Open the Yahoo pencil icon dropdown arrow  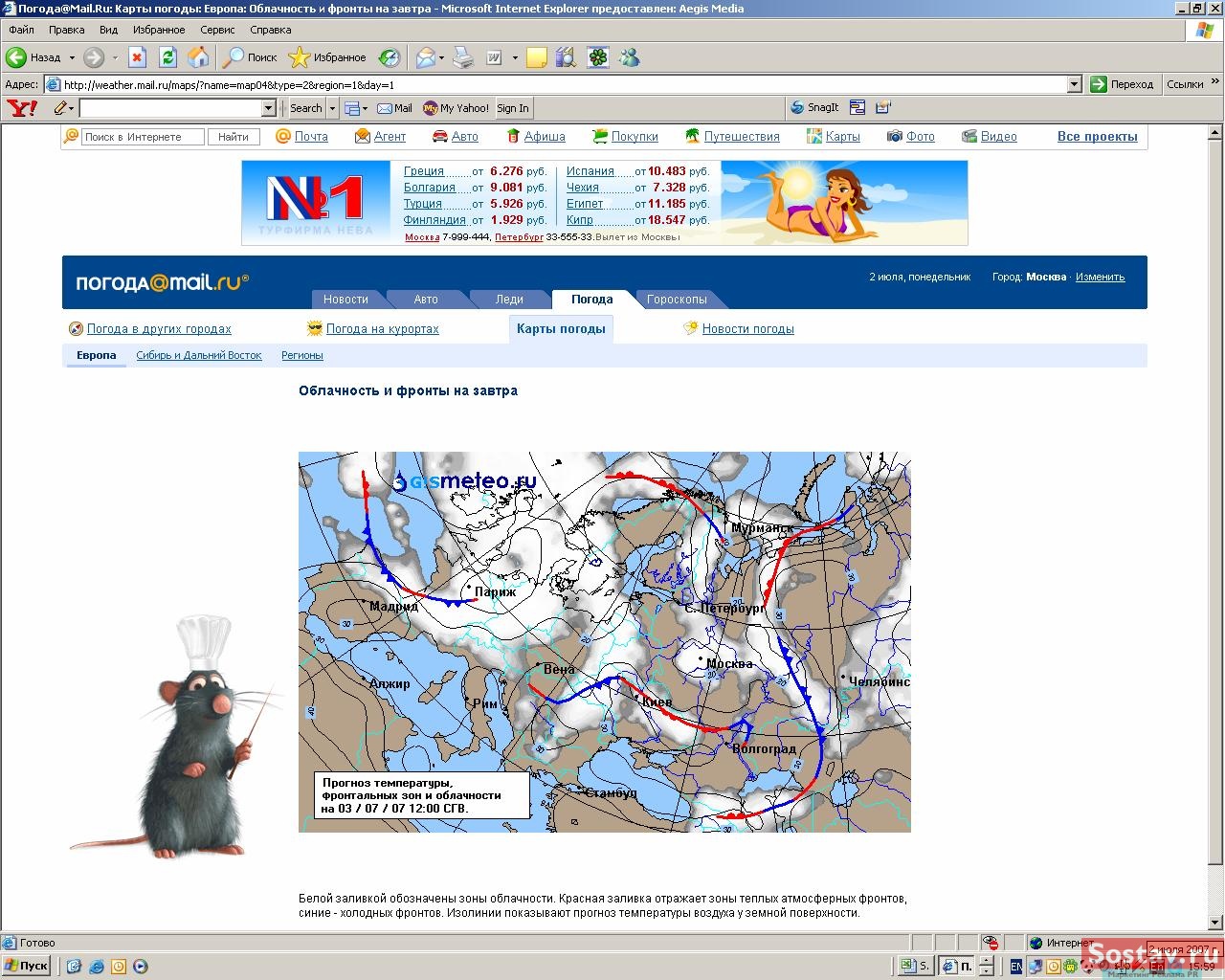click(x=71, y=108)
